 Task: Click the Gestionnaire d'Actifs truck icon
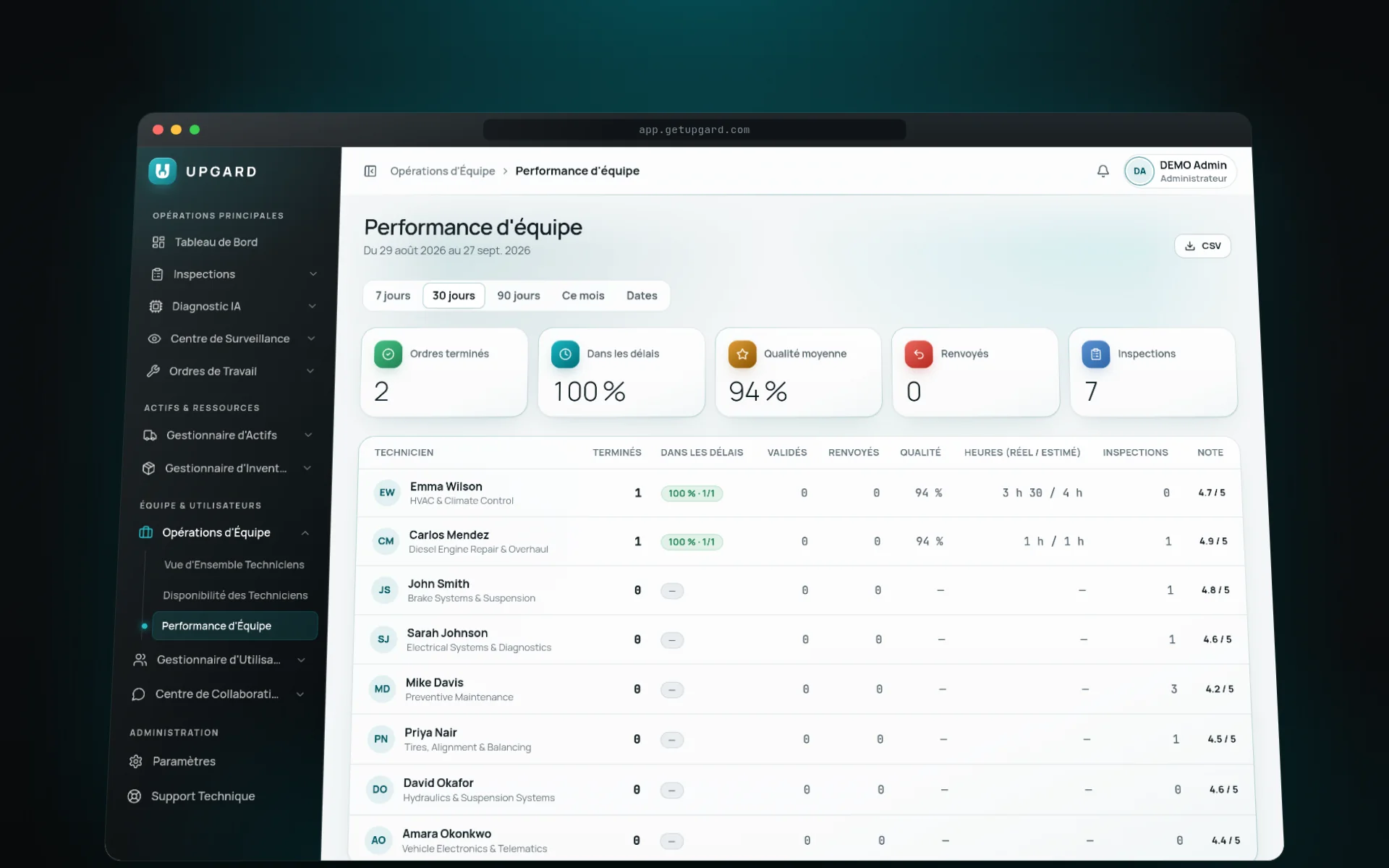coord(150,435)
